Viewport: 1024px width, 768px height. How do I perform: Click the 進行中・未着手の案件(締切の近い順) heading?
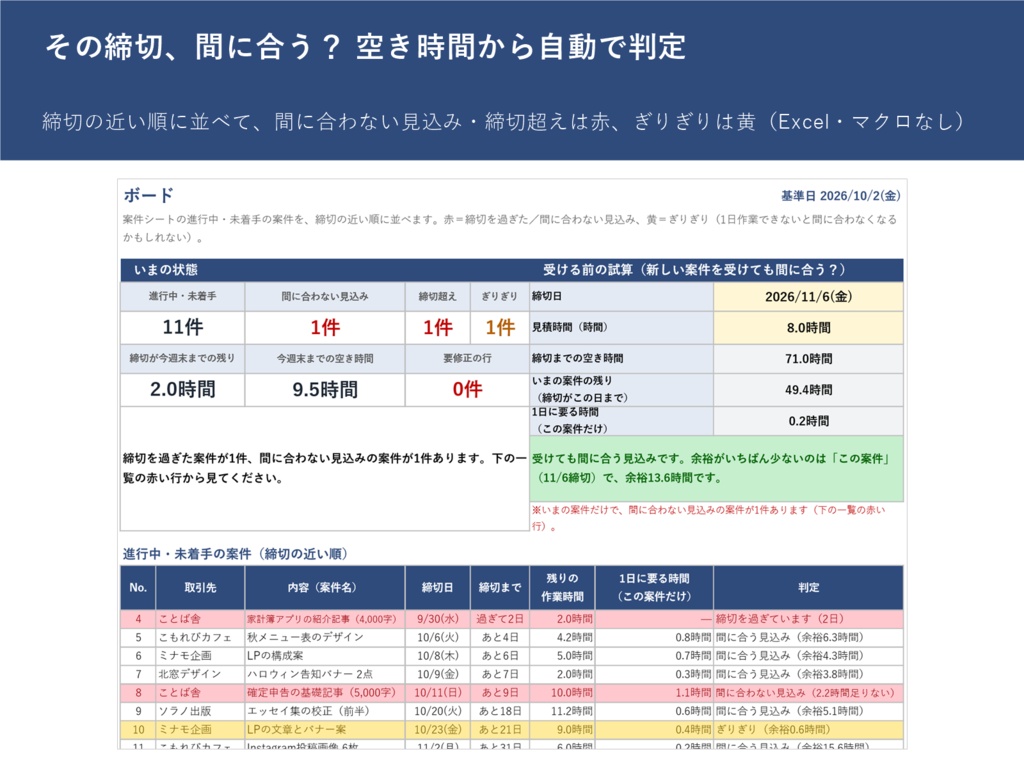[x=235, y=554]
